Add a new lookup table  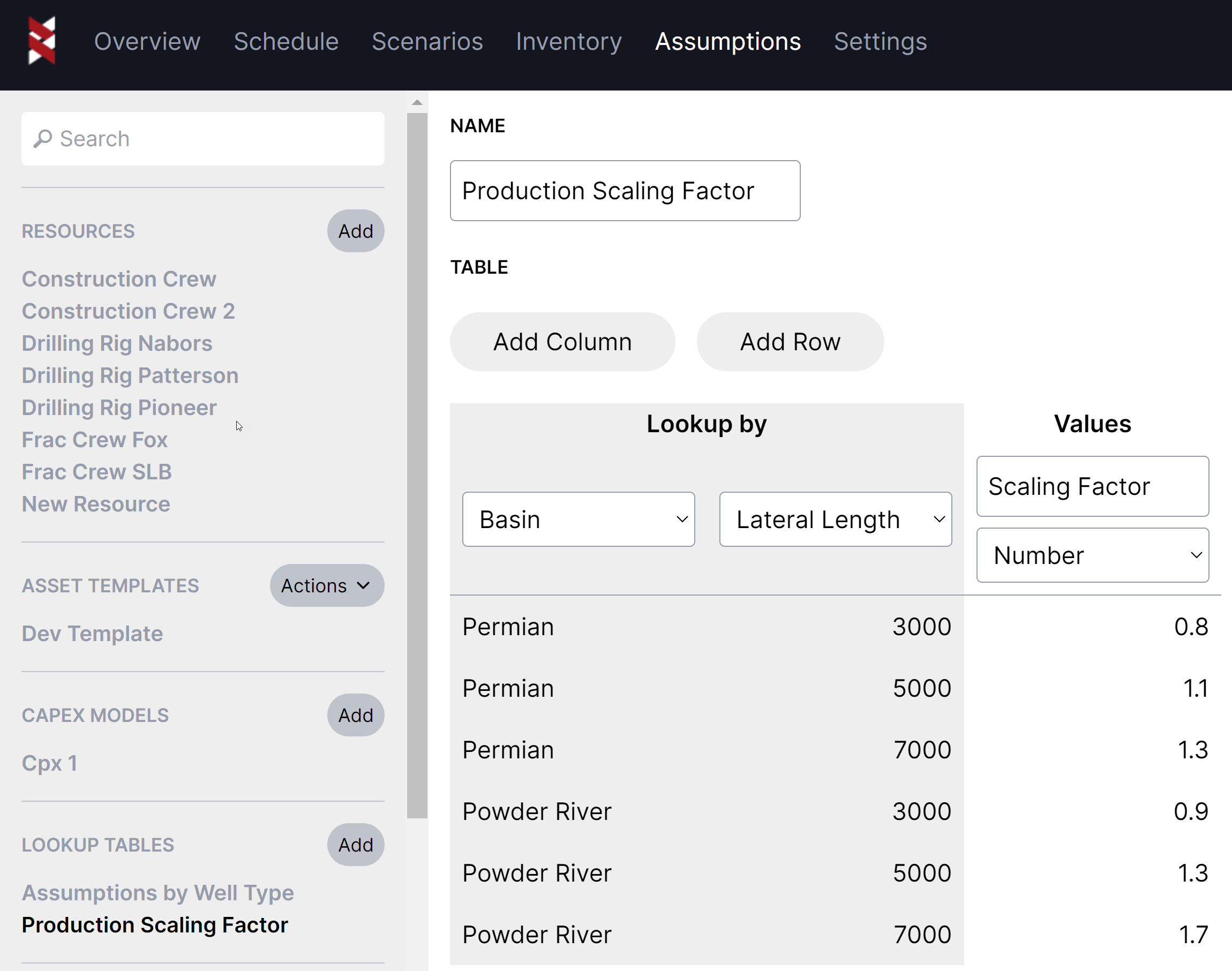click(355, 844)
